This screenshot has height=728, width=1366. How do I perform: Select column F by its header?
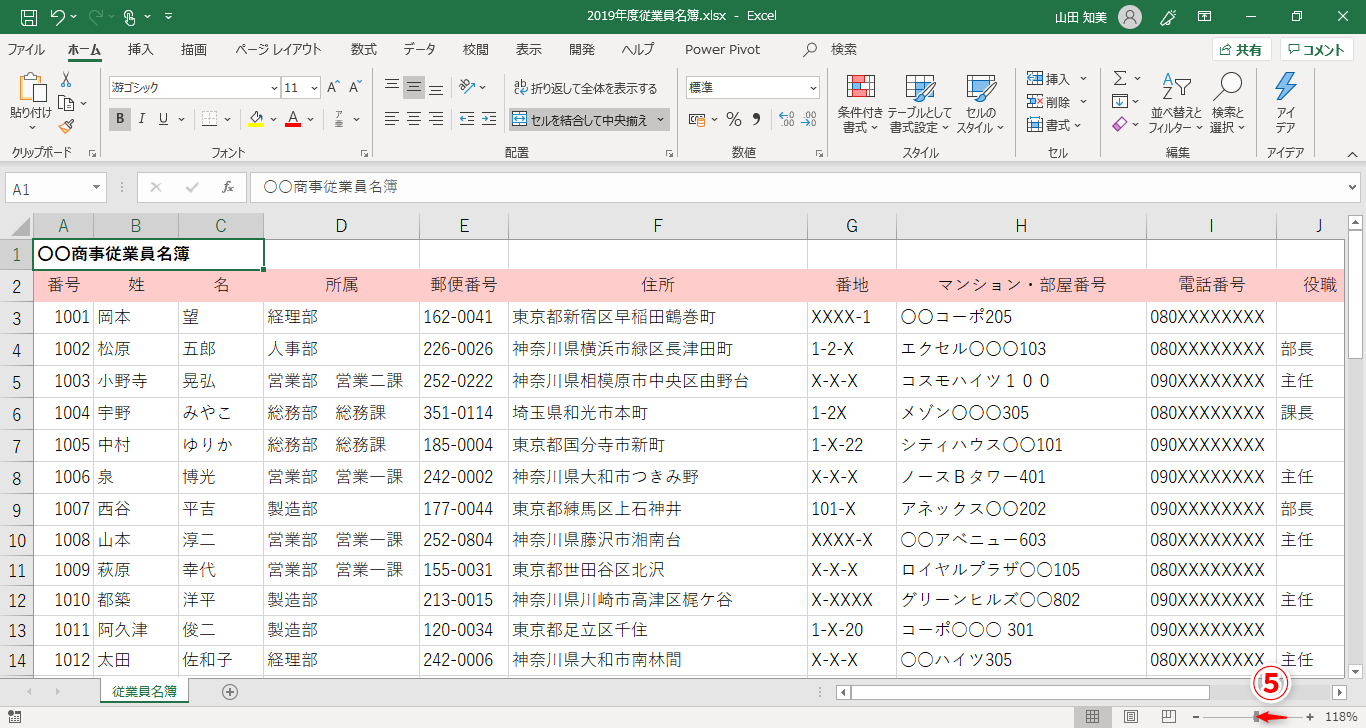pyautogui.click(x=658, y=226)
